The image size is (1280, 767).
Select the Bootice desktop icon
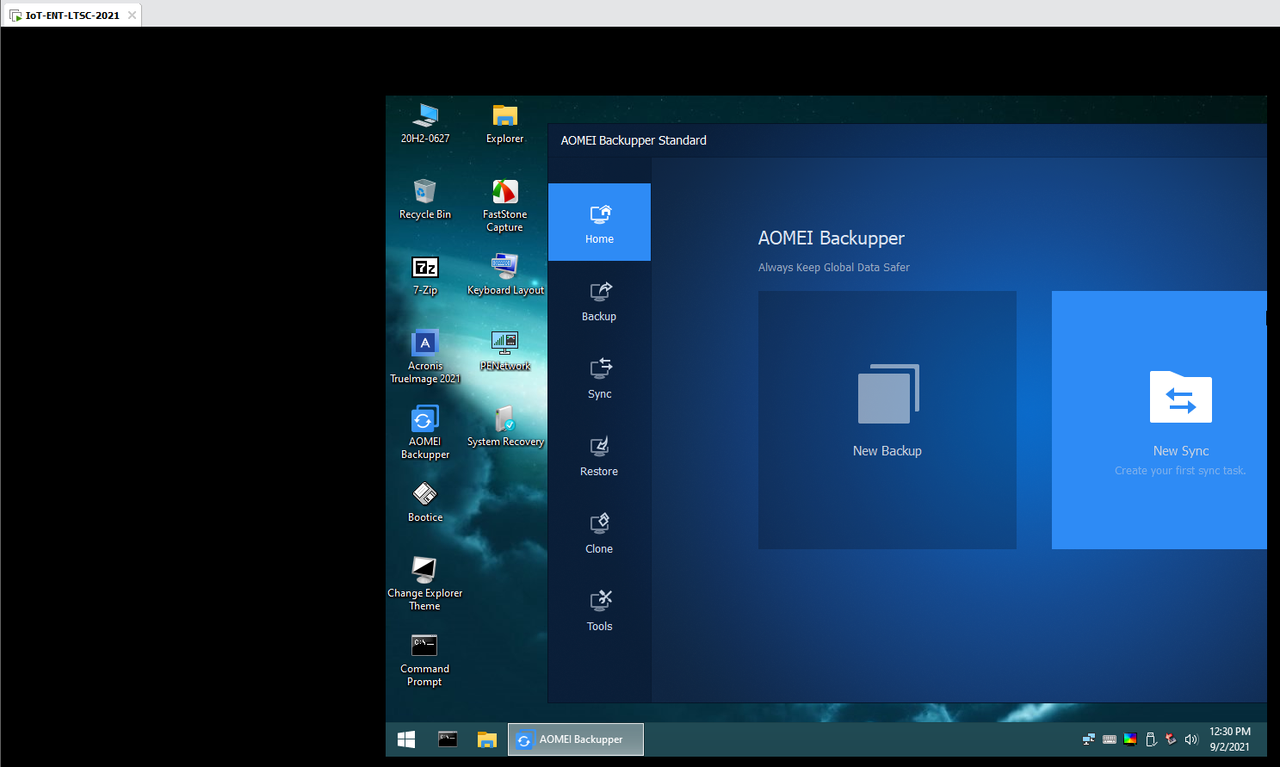(425, 502)
